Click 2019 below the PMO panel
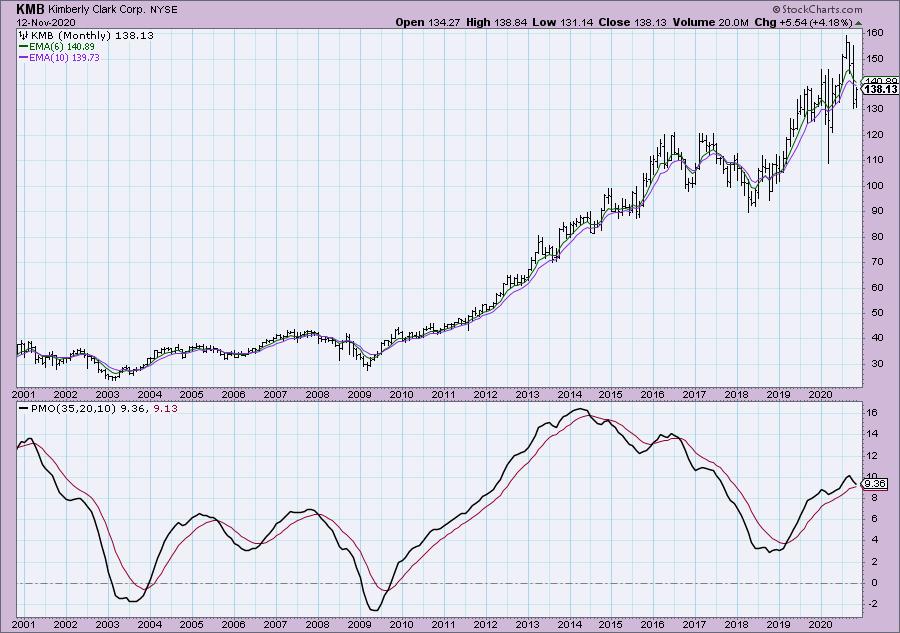The height and width of the screenshot is (633, 900). pyautogui.click(x=778, y=624)
